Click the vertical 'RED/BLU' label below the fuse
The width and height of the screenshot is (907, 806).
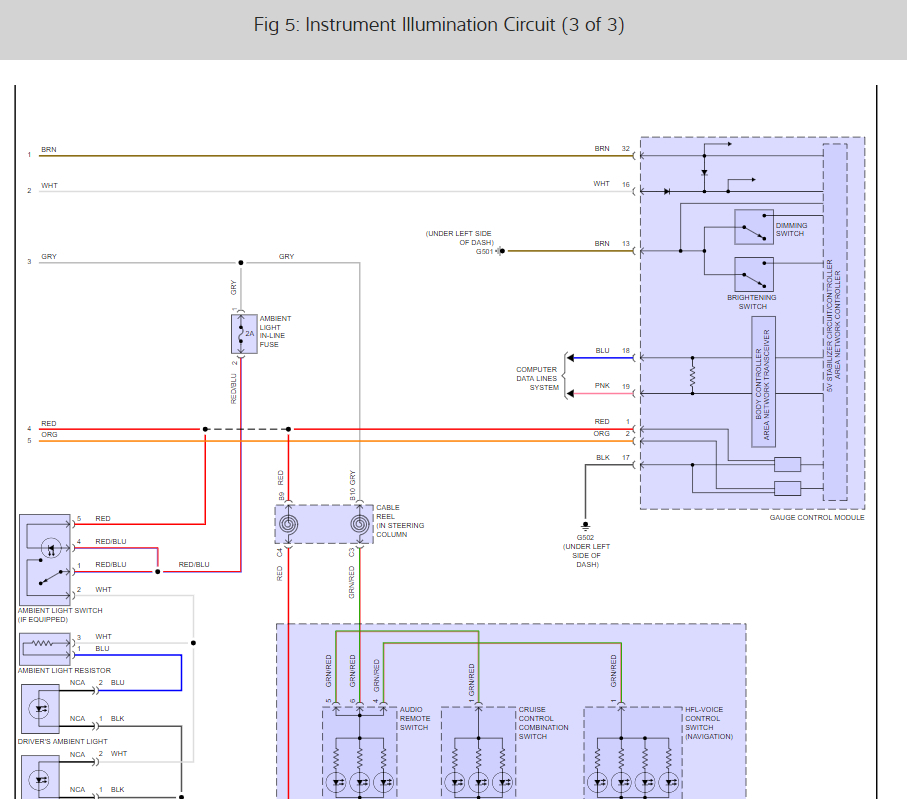coord(234,389)
